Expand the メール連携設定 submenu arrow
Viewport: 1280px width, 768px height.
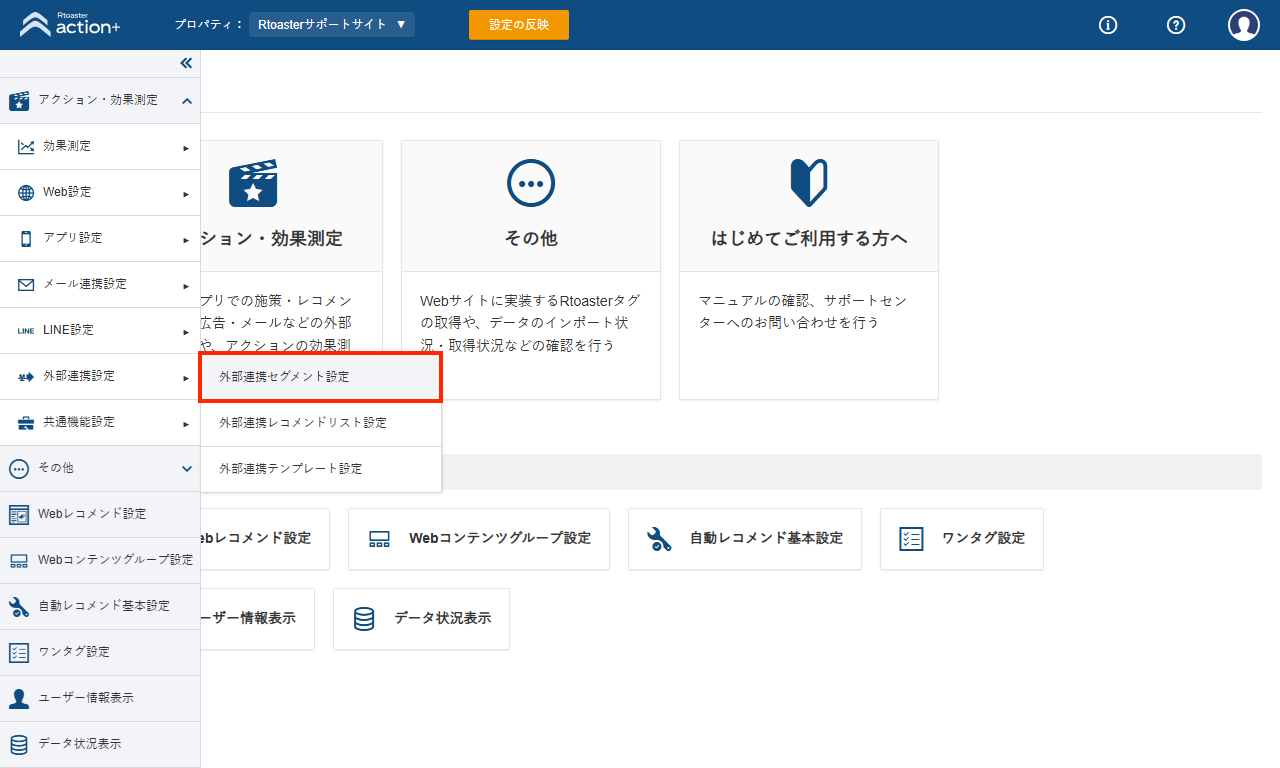[186, 286]
